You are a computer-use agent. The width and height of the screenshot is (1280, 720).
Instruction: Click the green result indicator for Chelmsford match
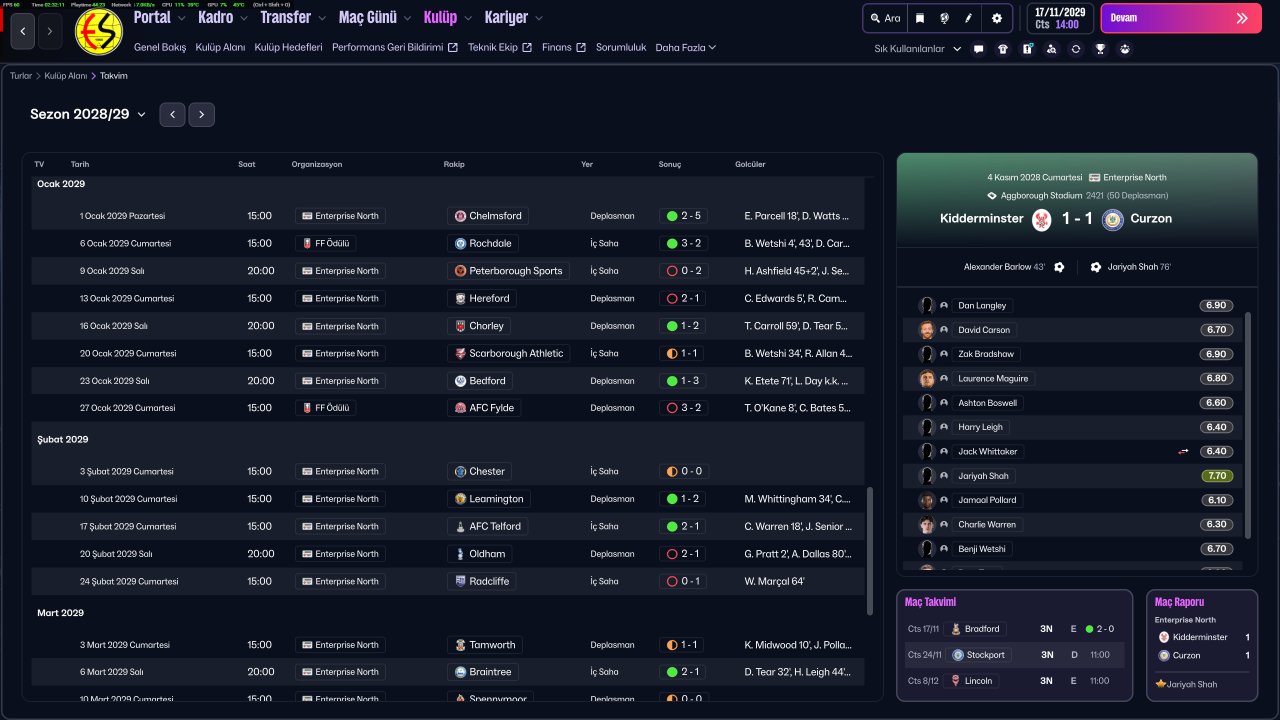670,216
